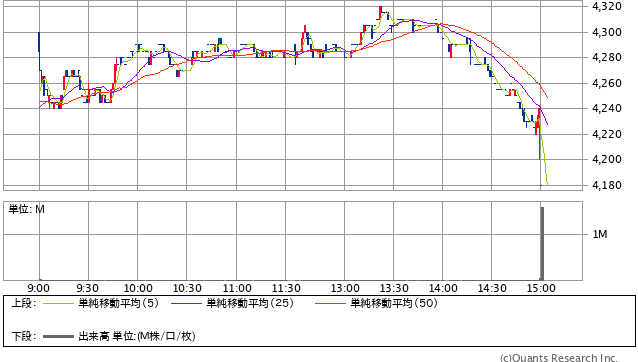638x362 pixels.
Task: Click the 単純移動平均(50) legend text
Action: [x=394, y=303]
